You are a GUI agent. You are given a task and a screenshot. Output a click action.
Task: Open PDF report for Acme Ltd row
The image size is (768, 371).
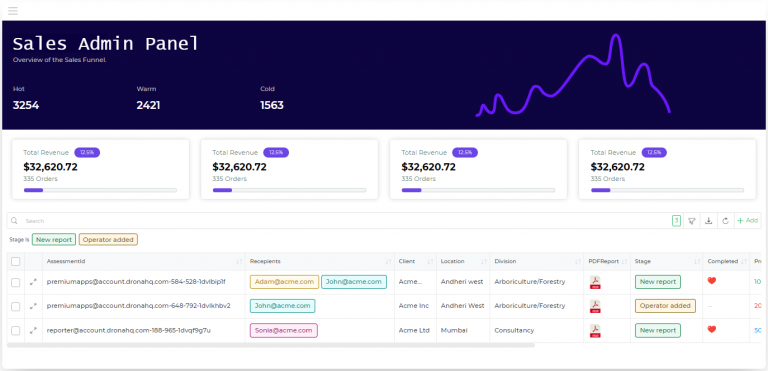(x=595, y=330)
